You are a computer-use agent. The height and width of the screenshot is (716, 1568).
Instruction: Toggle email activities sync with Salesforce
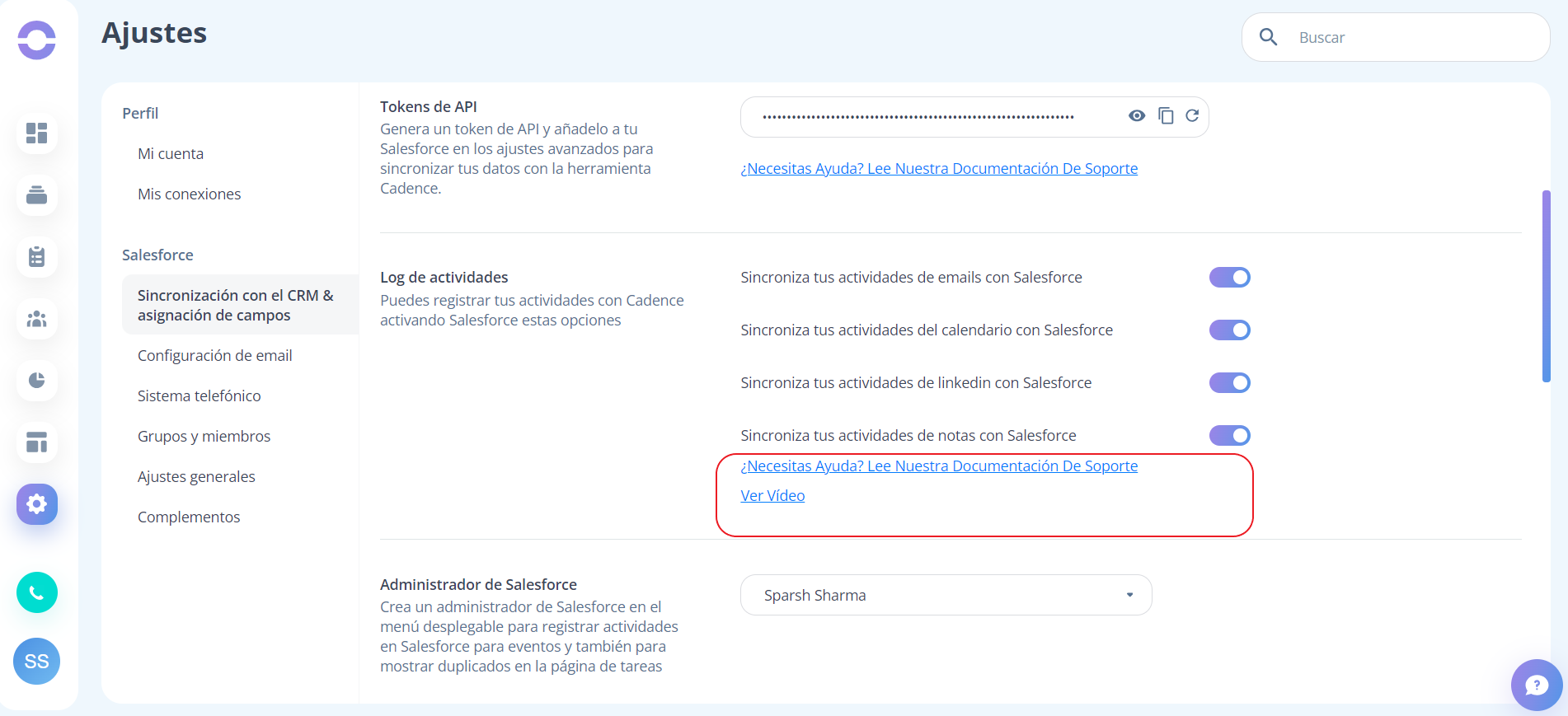(1230, 278)
